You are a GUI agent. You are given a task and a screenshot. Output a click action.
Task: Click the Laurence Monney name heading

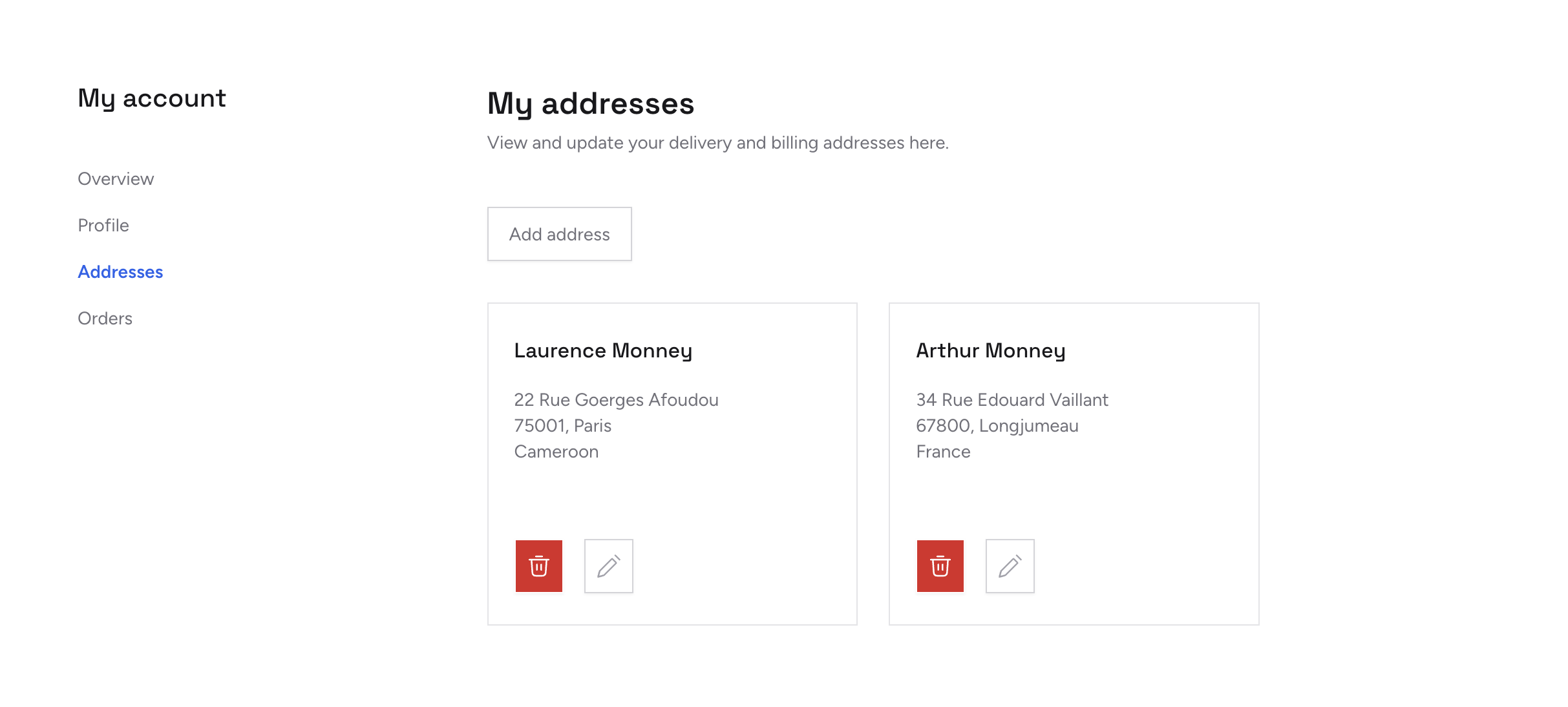(603, 350)
